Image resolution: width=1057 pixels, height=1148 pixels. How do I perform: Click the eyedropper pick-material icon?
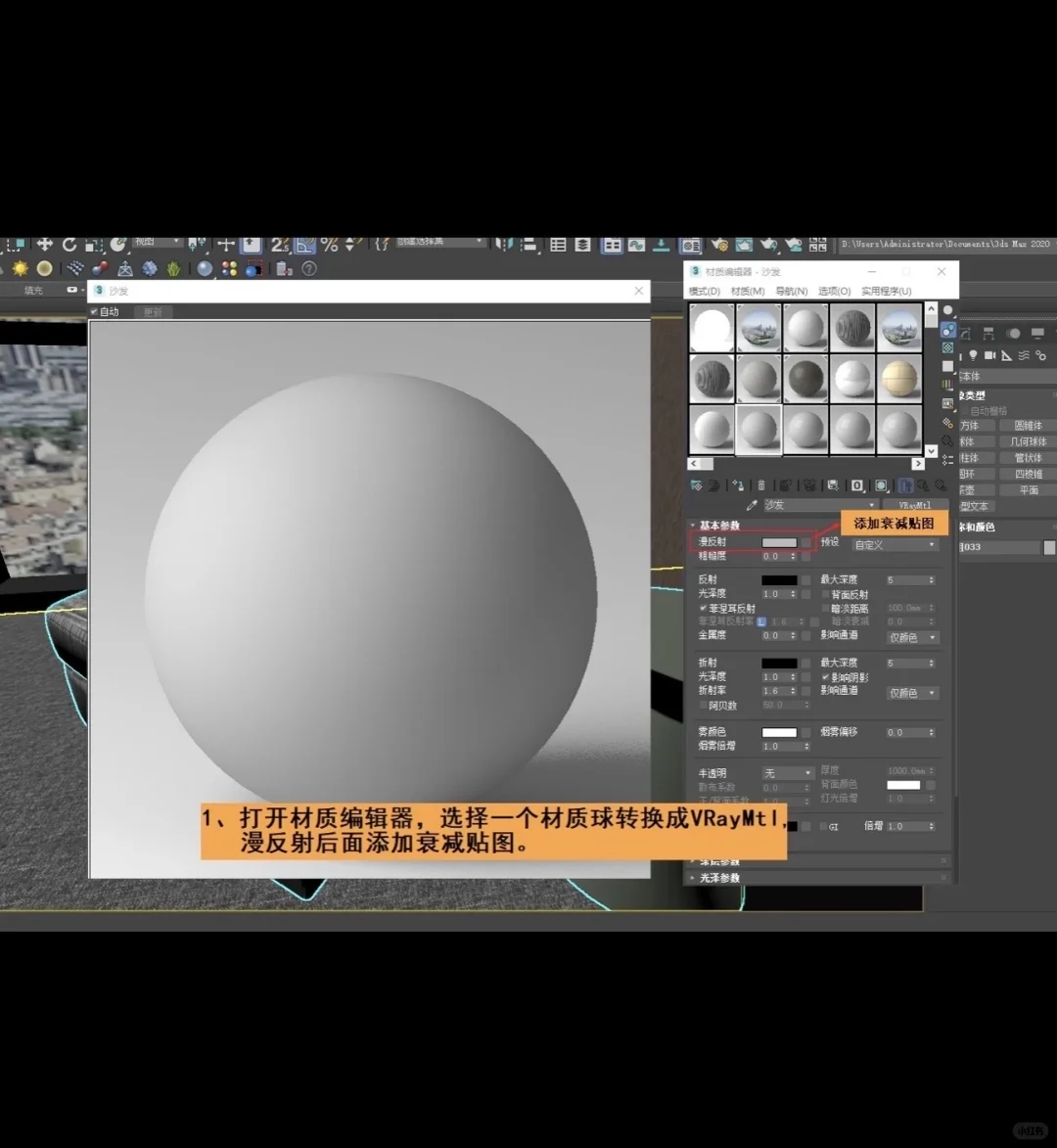click(x=752, y=505)
